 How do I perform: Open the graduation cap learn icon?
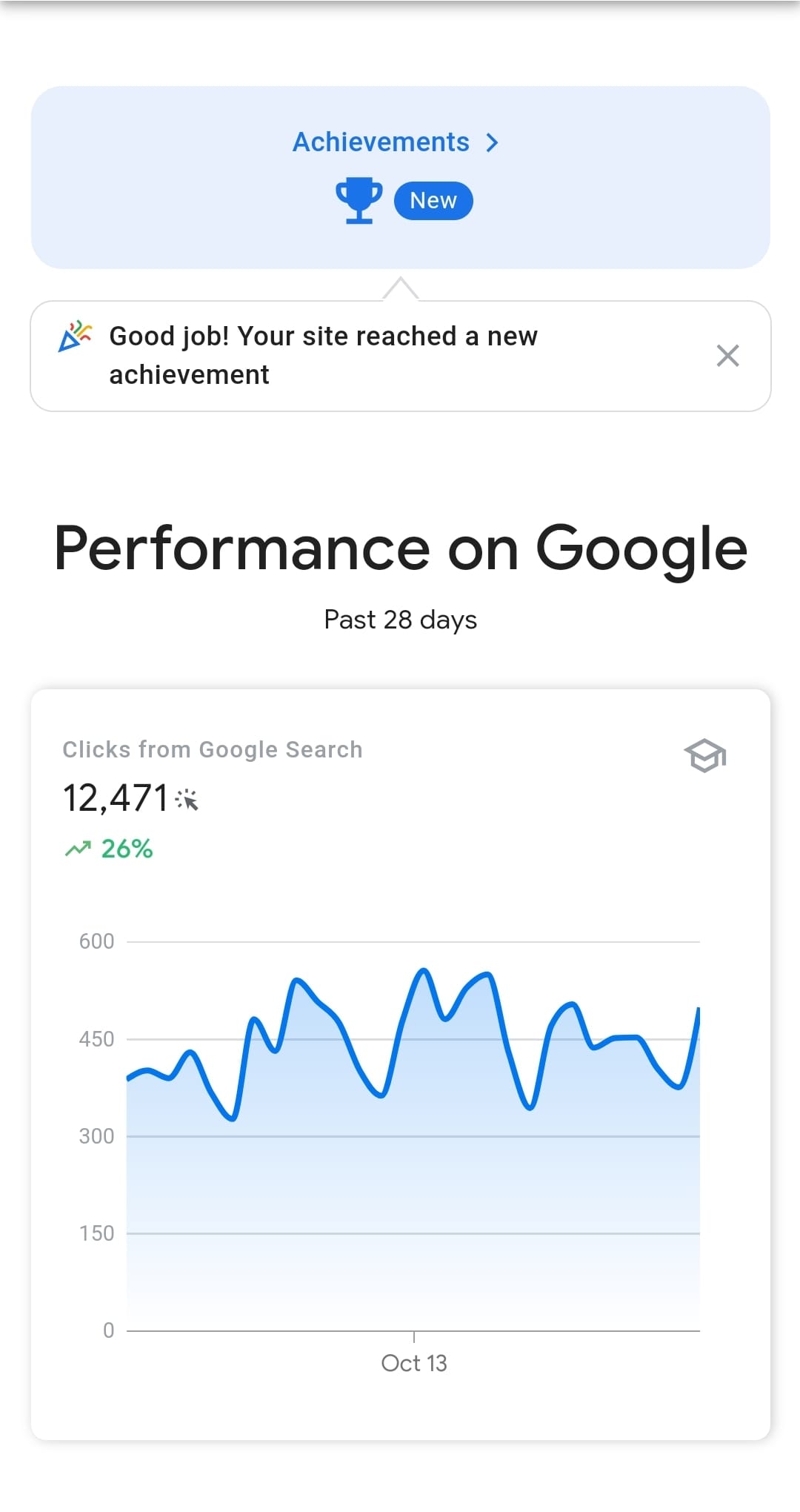(x=705, y=755)
